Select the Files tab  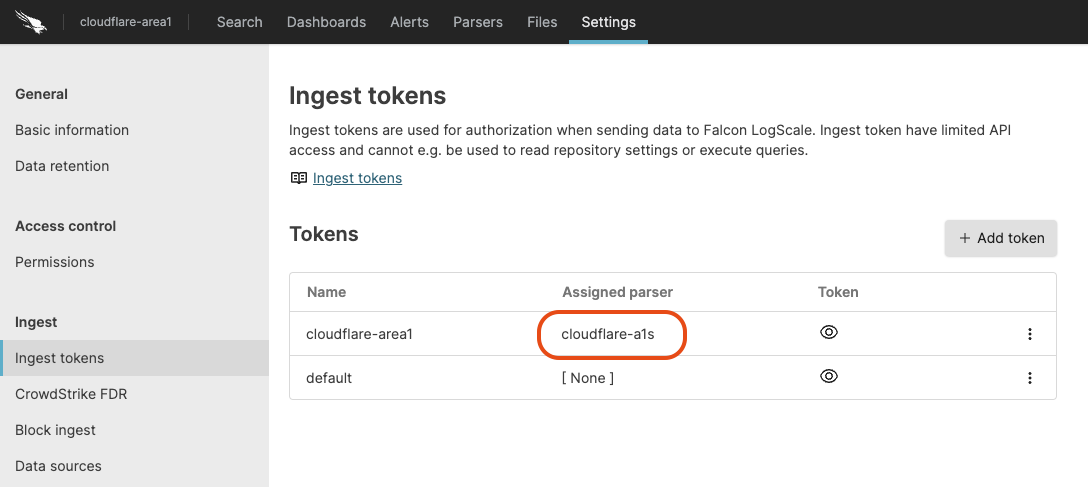click(x=542, y=22)
